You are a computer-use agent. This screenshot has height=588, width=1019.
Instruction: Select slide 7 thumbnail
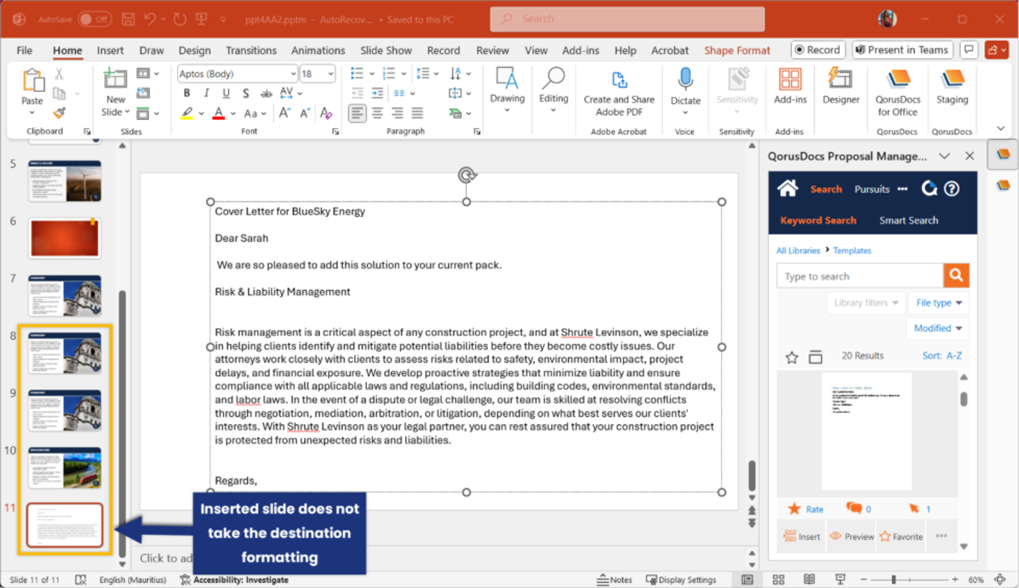pos(64,296)
